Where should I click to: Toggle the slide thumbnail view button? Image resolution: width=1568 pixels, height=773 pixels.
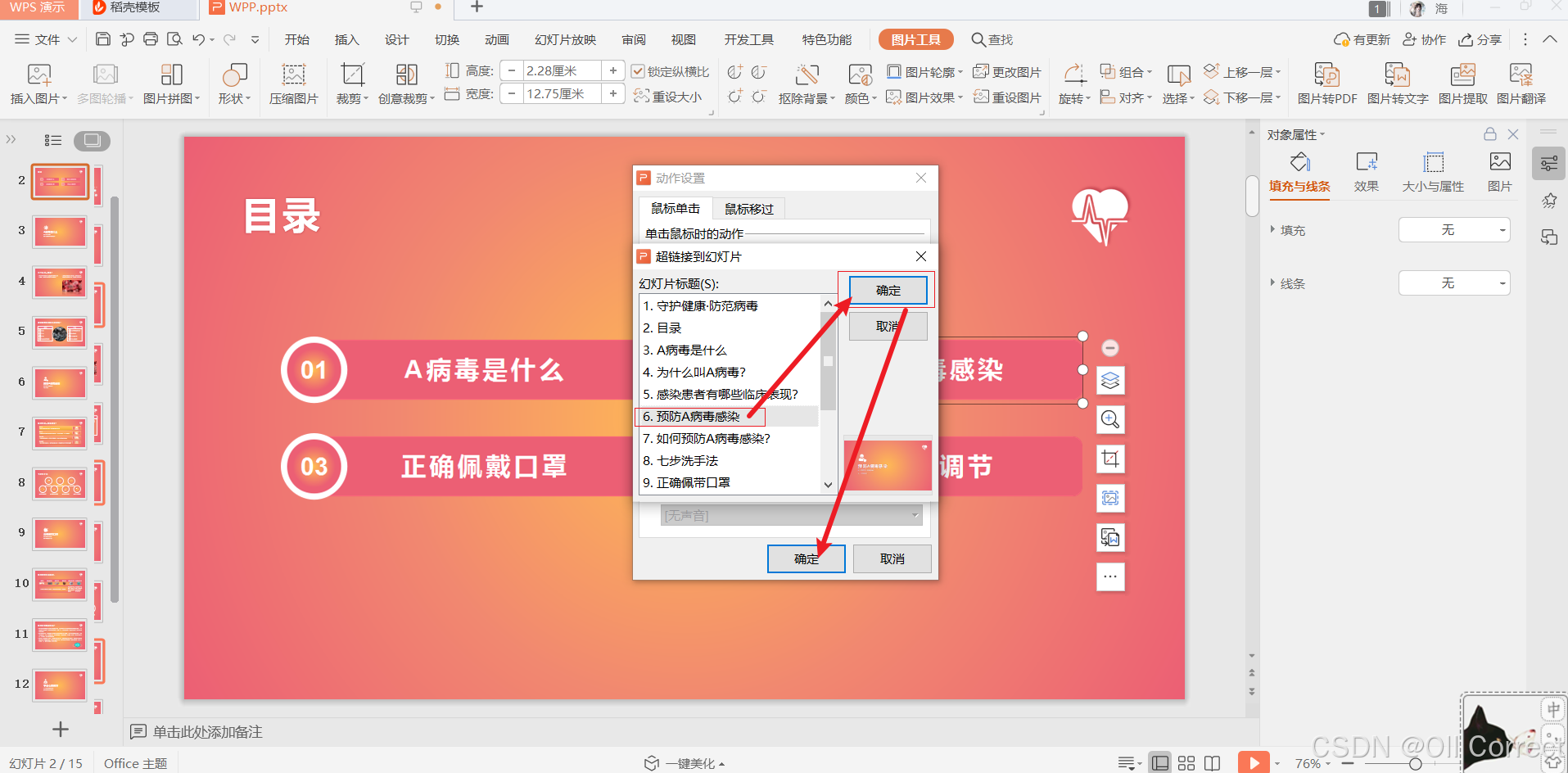click(92, 140)
